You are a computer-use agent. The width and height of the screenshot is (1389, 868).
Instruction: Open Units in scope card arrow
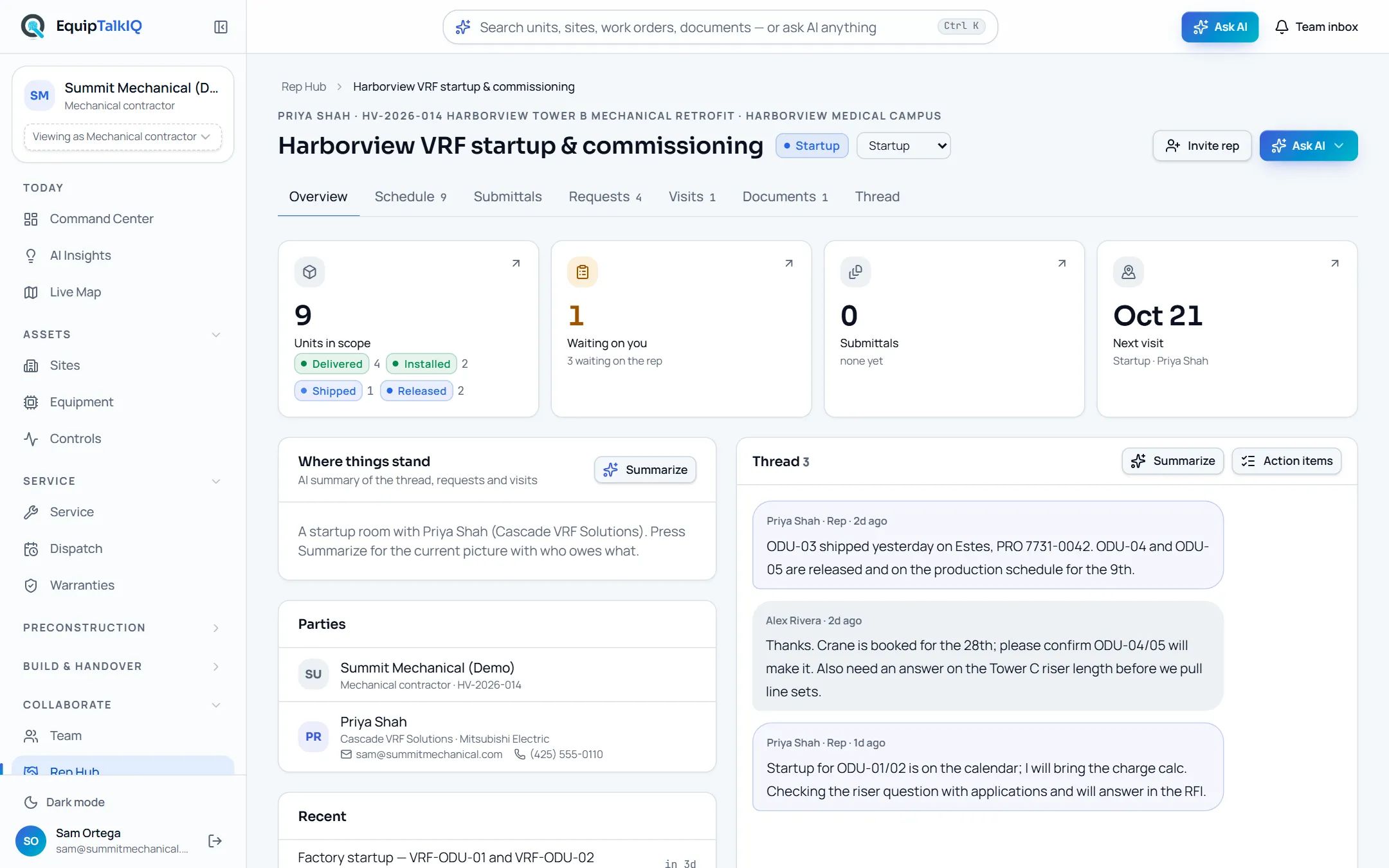click(x=516, y=264)
